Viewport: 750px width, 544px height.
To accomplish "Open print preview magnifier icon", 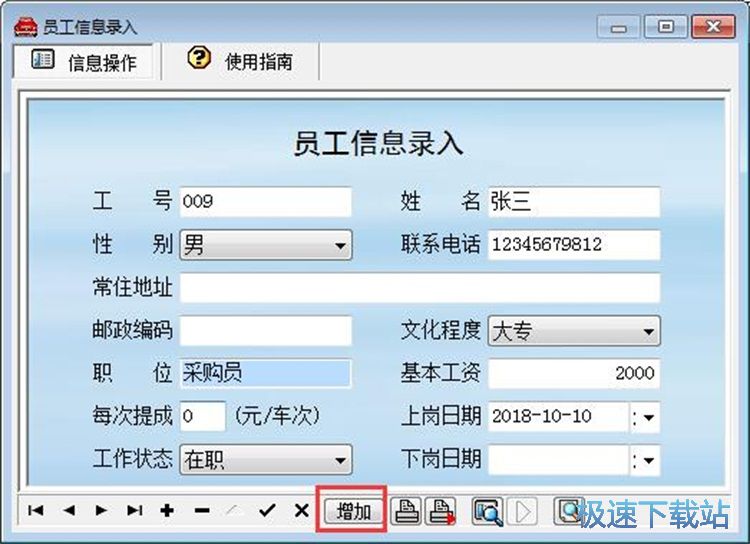I will click(x=487, y=511).
